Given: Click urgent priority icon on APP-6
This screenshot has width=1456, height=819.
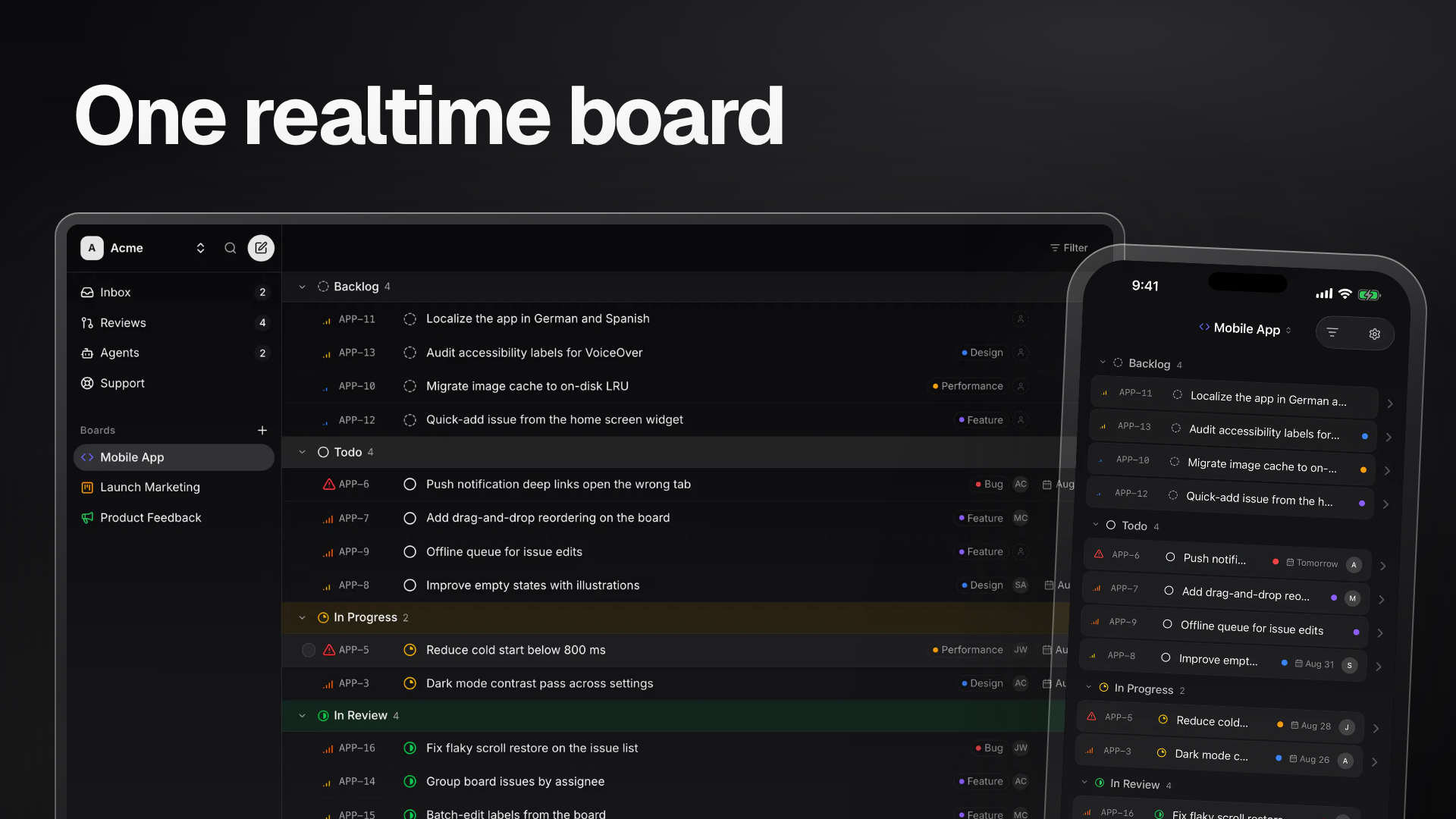Looking at the screenshot, I should pos(328,484).
